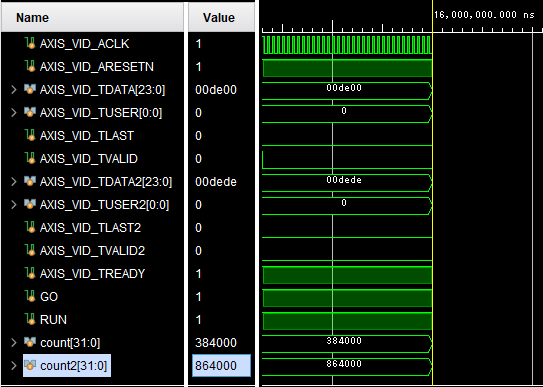Select the AXIS_VID_TVALID2 signal name
This screenshot has height=387, width=543.
point(92,251)
